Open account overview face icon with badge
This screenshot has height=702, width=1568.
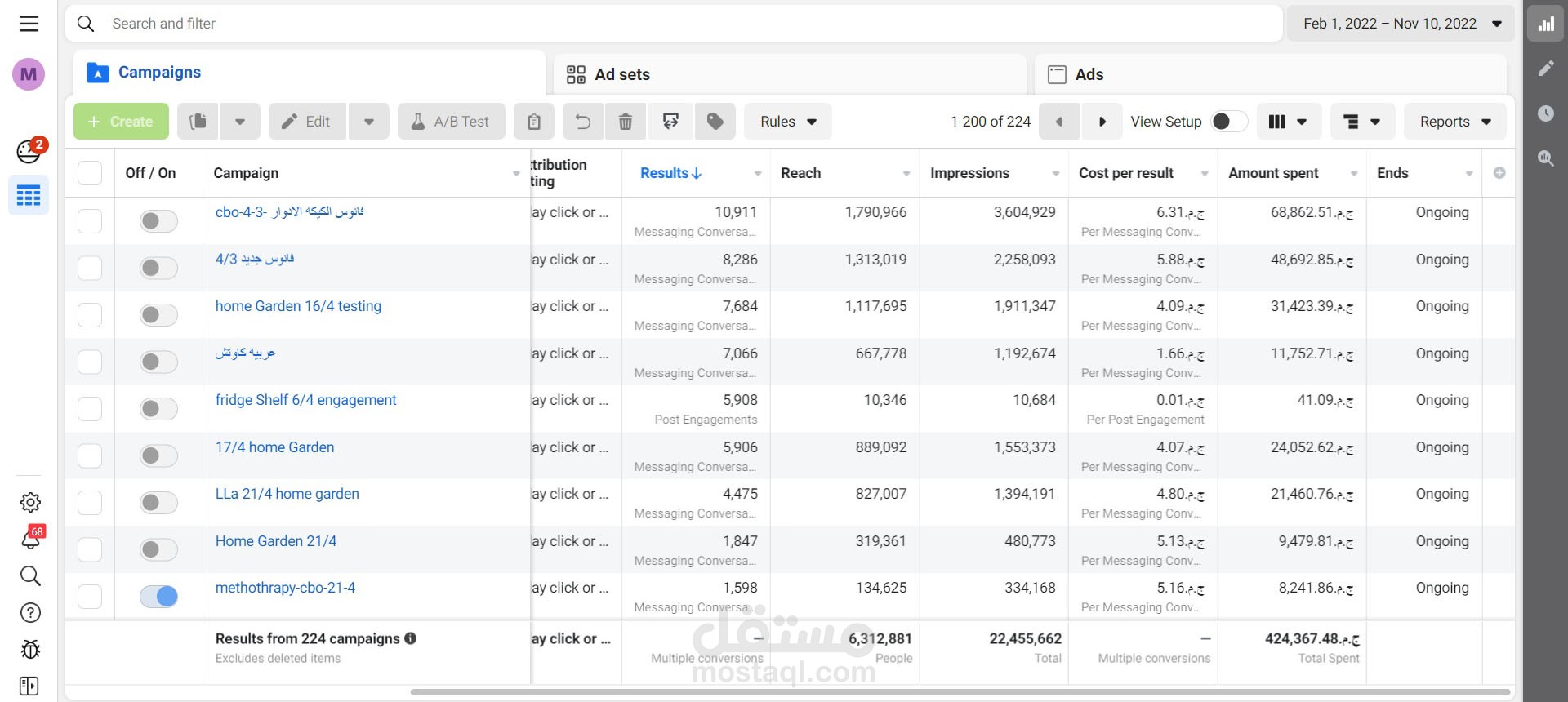tap(31, 150)
